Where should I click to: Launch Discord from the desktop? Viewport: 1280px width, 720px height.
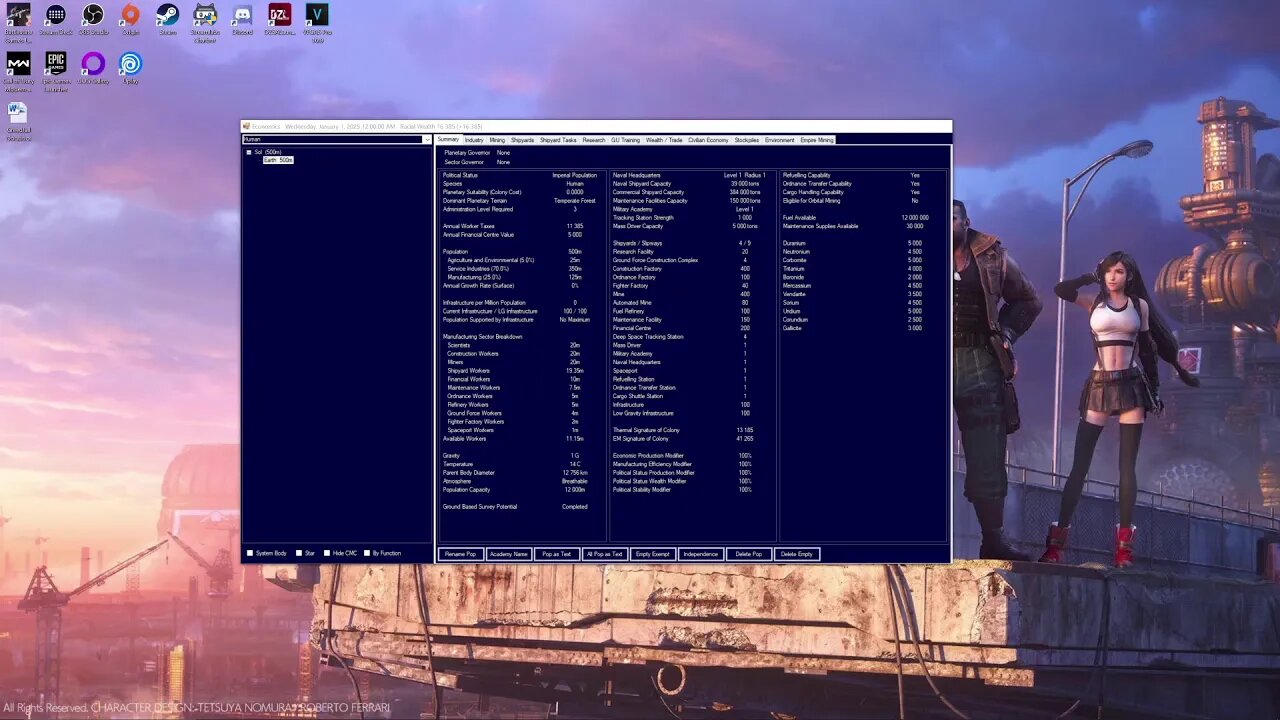242,20
